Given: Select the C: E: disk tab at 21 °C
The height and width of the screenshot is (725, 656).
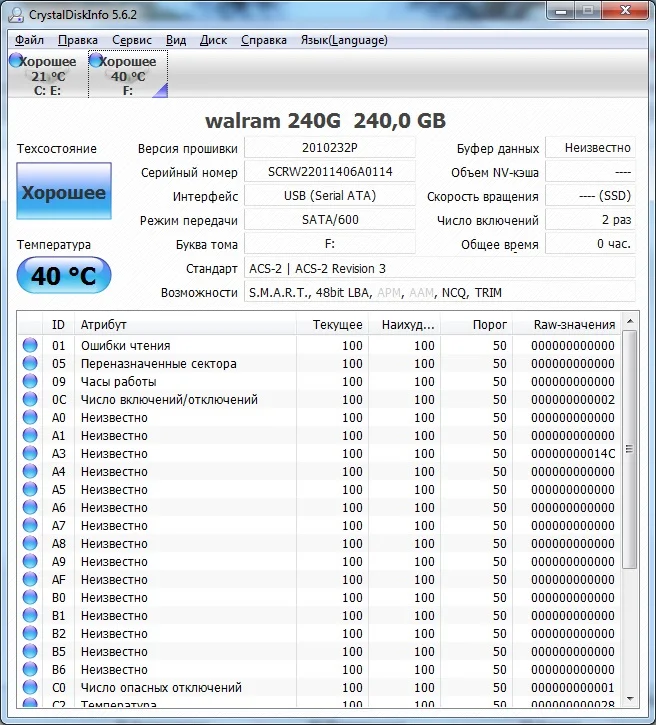Looking at the screenshot, I should coord(48,74).
